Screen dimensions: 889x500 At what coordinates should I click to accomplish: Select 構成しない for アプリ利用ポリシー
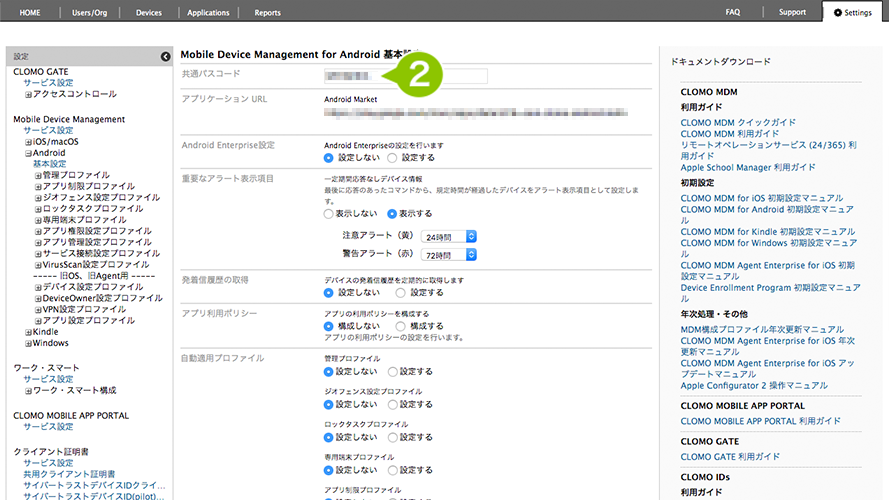coord(328,326)
